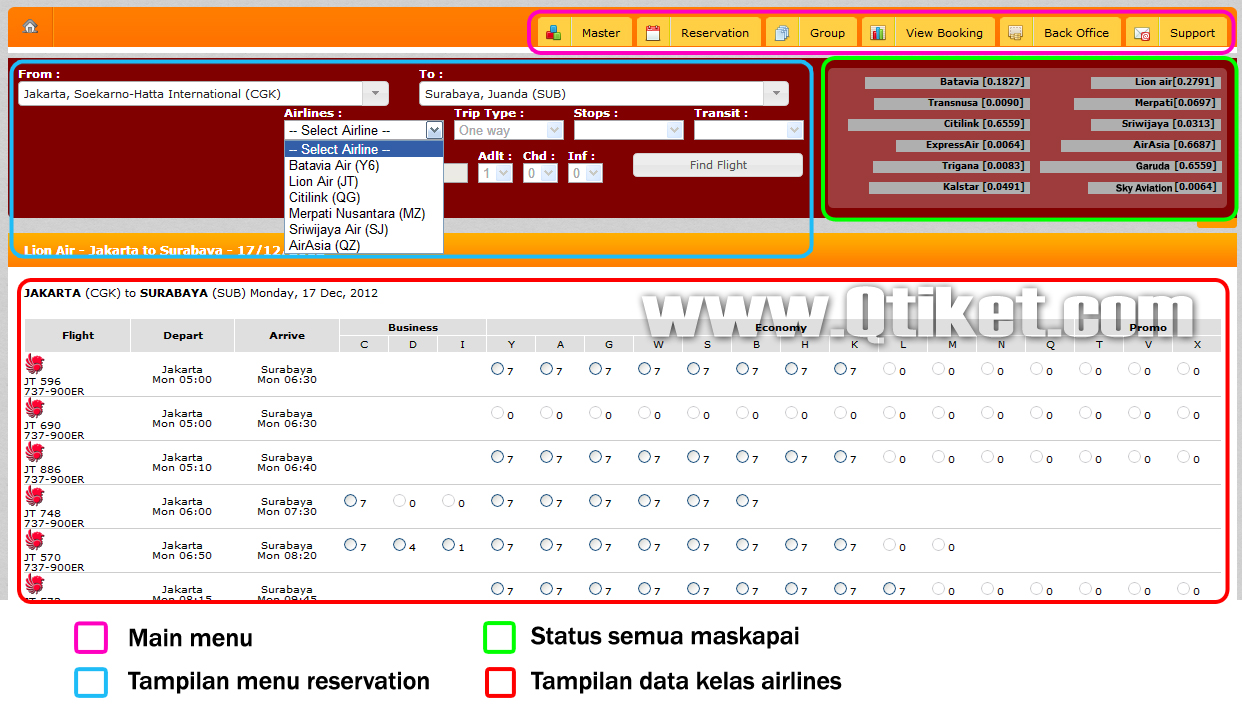Open the Reservation menu
The width and height of the screenshot is (1242, 722).
pos(698,32)
